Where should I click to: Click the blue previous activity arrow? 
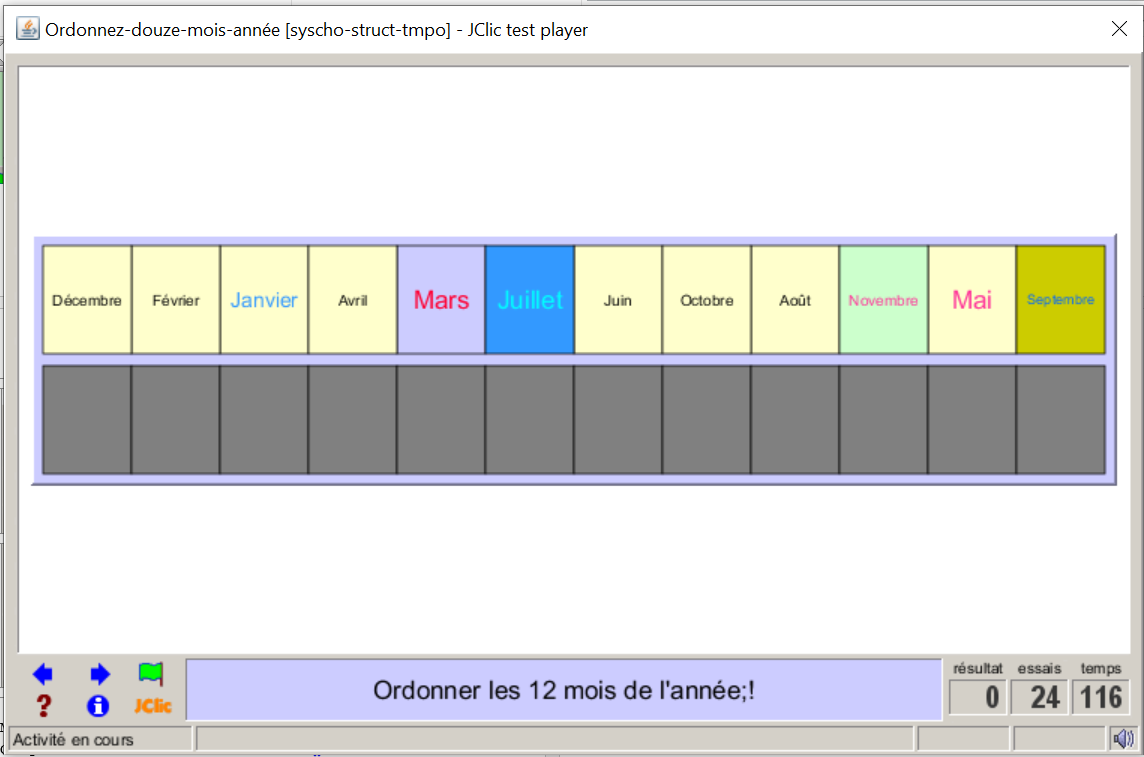43,674
